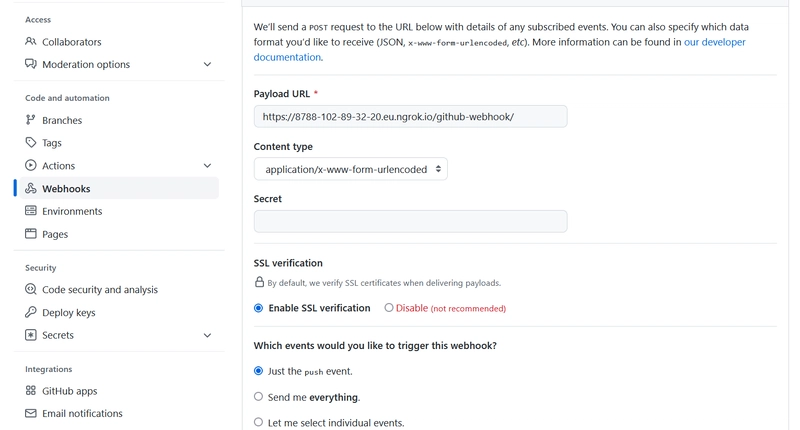Expand the Moderation options chevron
800x430 pixels.
207,65
